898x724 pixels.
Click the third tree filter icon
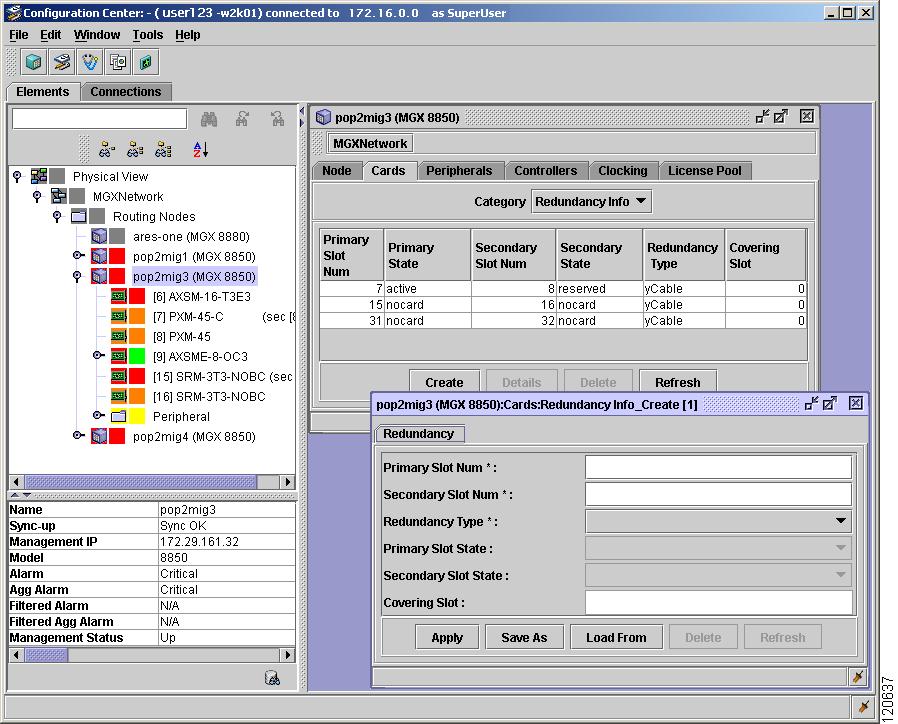(x=163, y=150)
